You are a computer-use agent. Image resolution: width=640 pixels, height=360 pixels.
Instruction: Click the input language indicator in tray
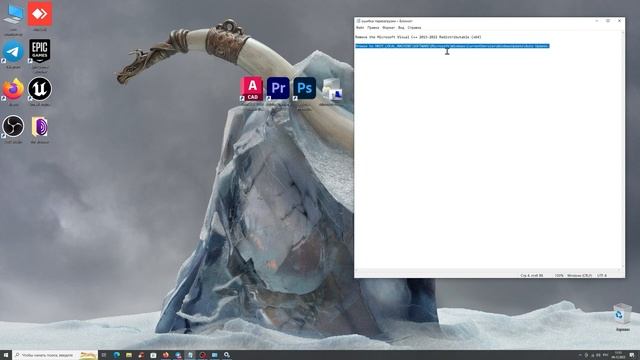pos(605,355)
